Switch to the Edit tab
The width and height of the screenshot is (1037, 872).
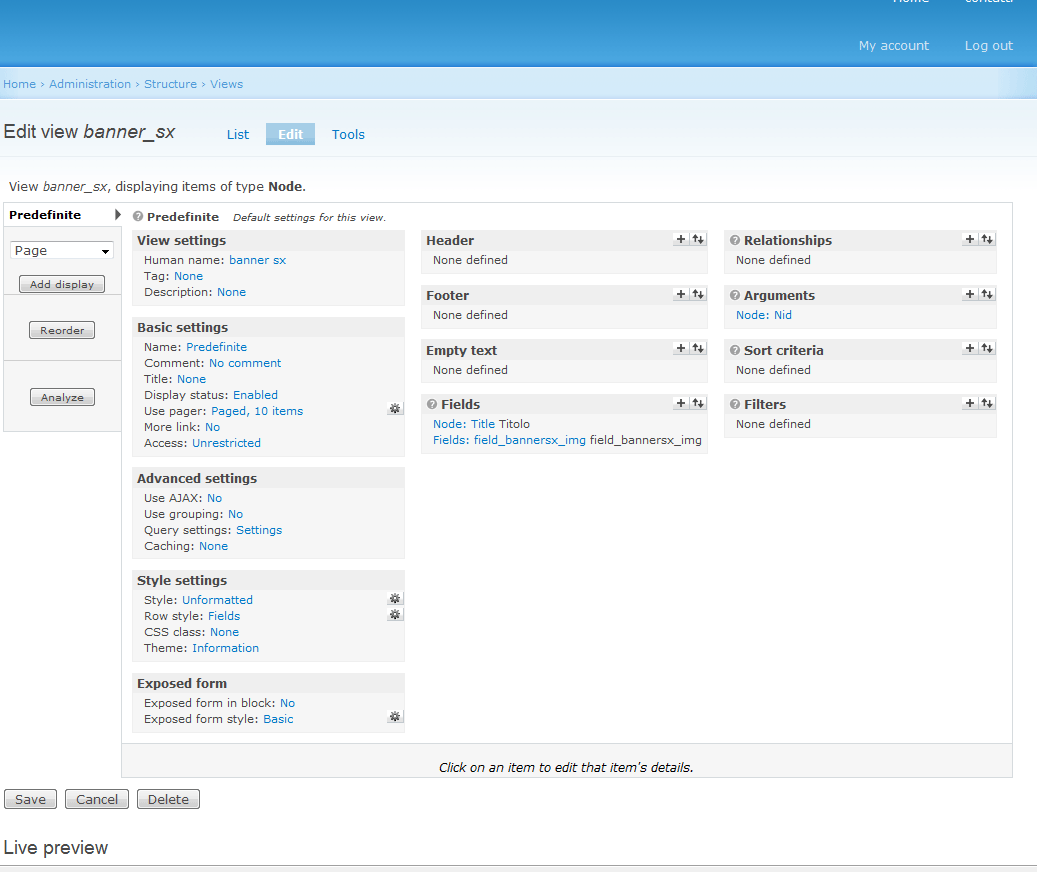[290, 134]
